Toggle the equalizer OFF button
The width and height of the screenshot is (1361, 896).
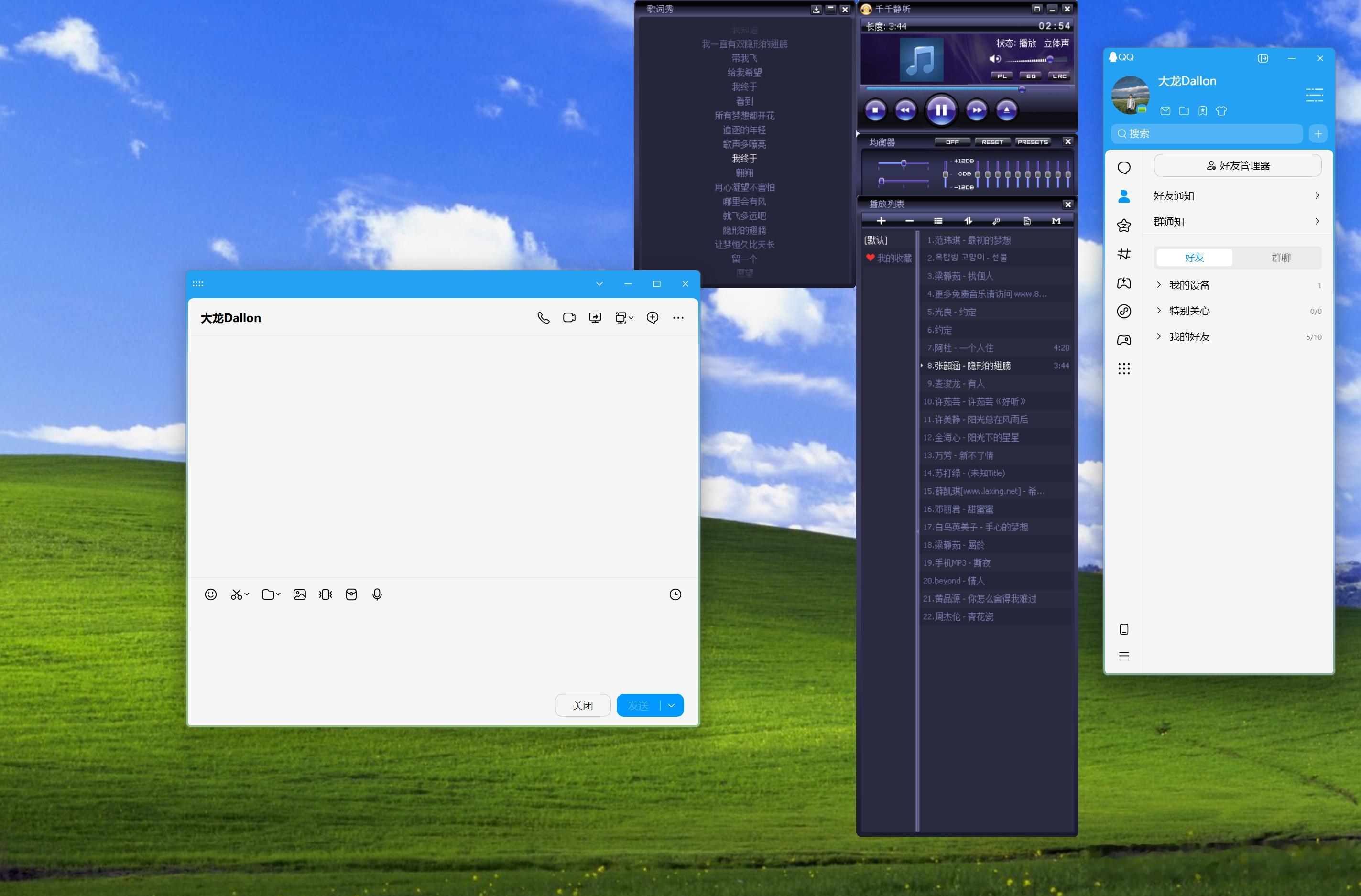[952, 142]
